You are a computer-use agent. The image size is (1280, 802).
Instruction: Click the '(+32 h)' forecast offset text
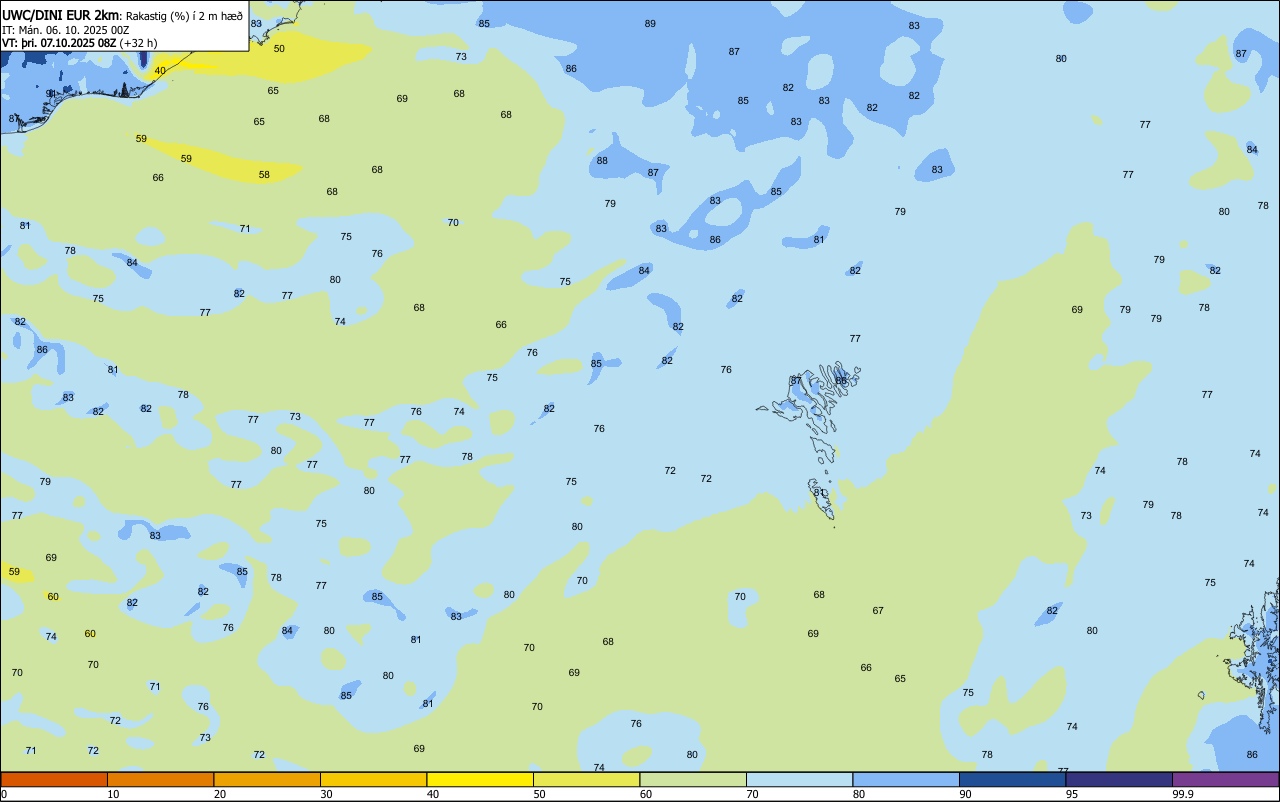pos(140,43)
